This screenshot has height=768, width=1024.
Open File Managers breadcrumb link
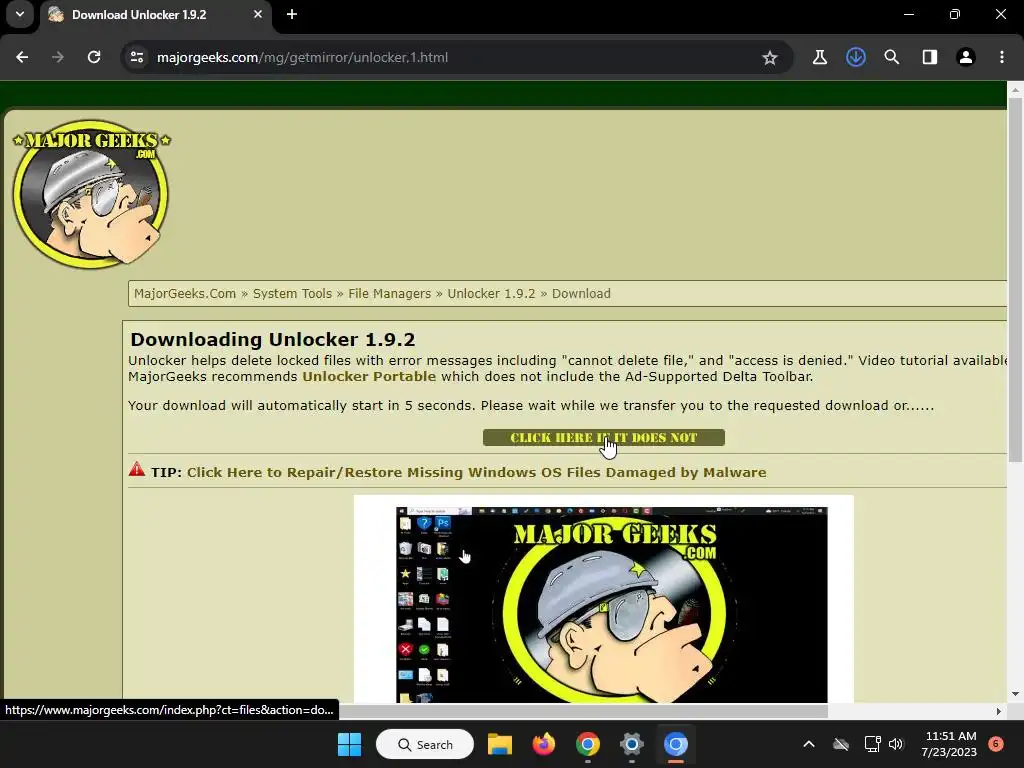(389, 294)
